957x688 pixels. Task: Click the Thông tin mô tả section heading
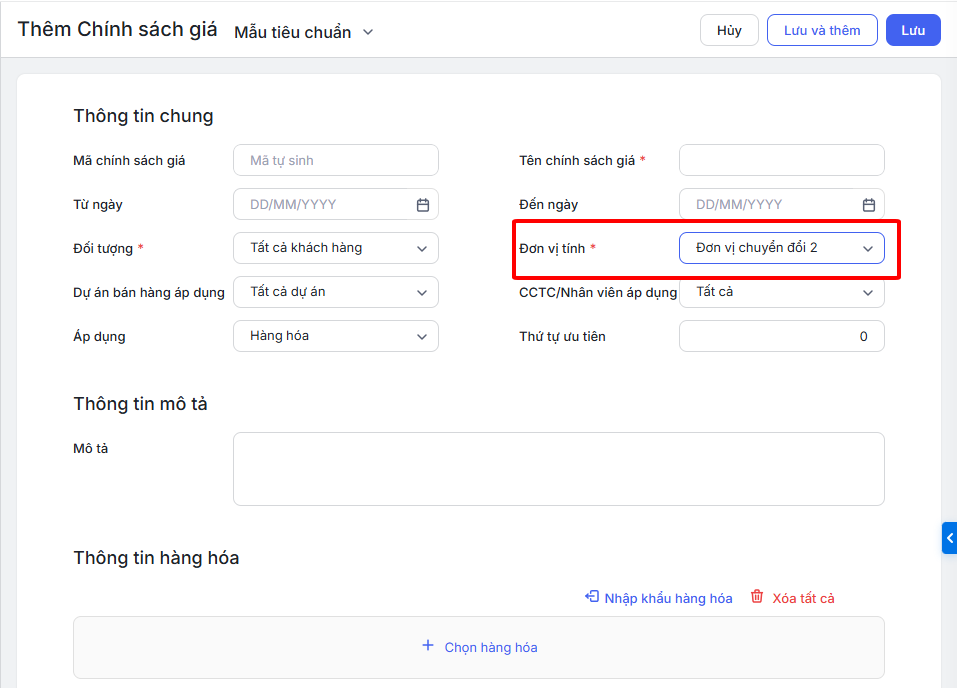(140, 404)
